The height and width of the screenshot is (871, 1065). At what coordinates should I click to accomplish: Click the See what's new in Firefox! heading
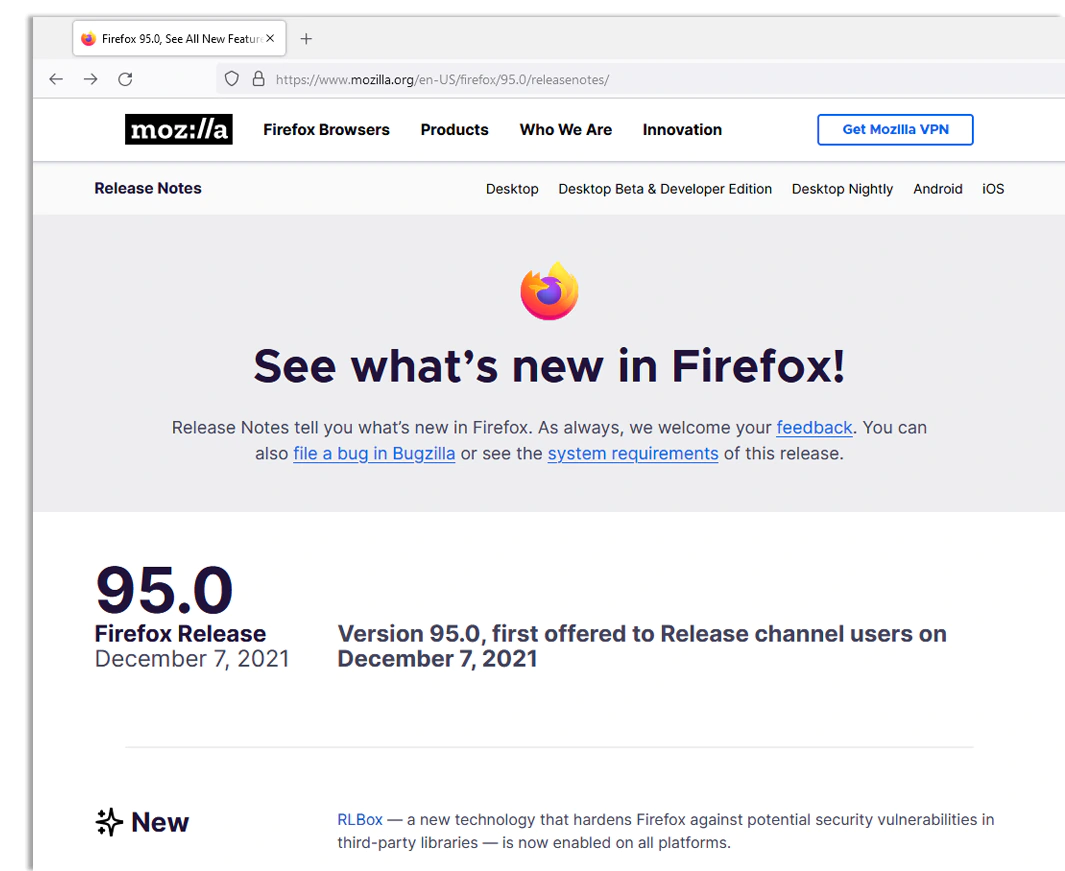(x=549, y=366)
